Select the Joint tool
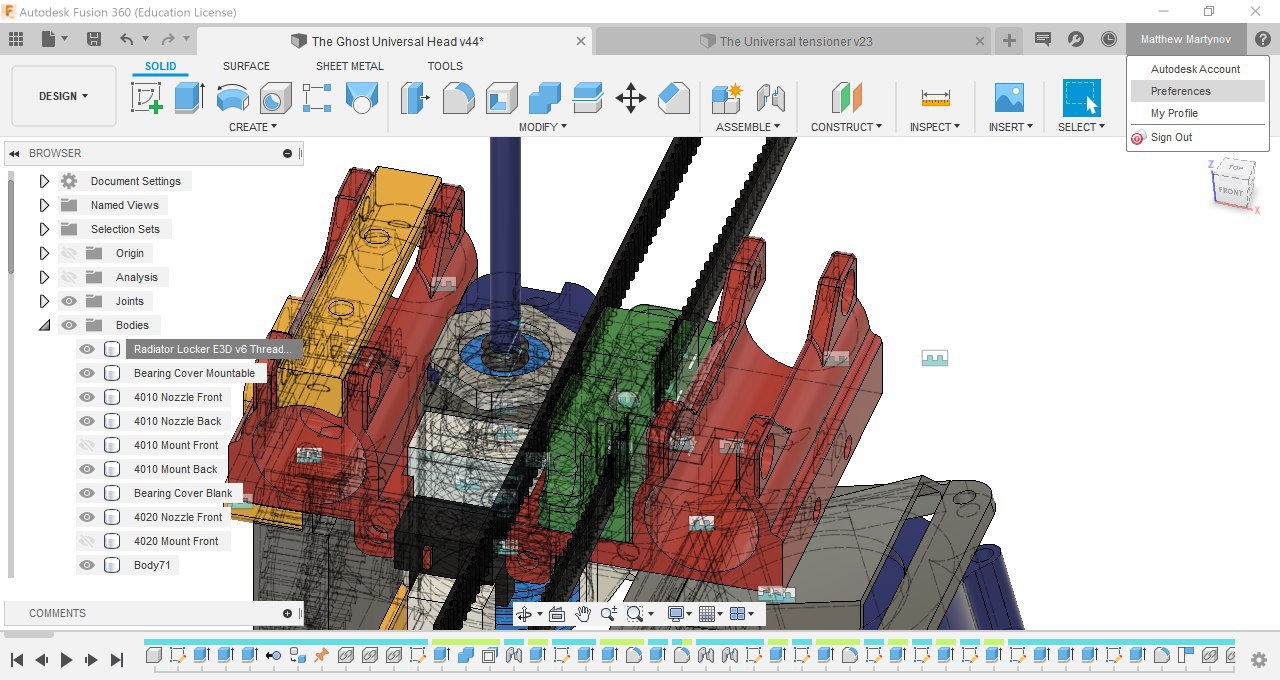1280x680 pixels. tap(770, 97)
